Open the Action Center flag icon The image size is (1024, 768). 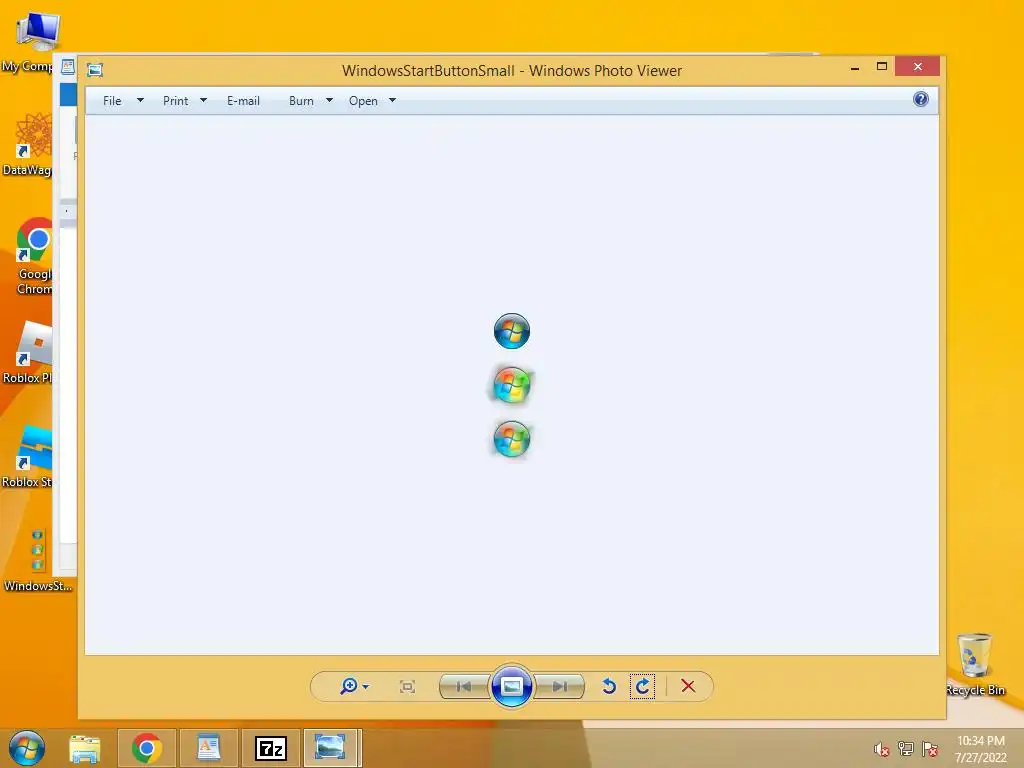[x=930, y=749]
